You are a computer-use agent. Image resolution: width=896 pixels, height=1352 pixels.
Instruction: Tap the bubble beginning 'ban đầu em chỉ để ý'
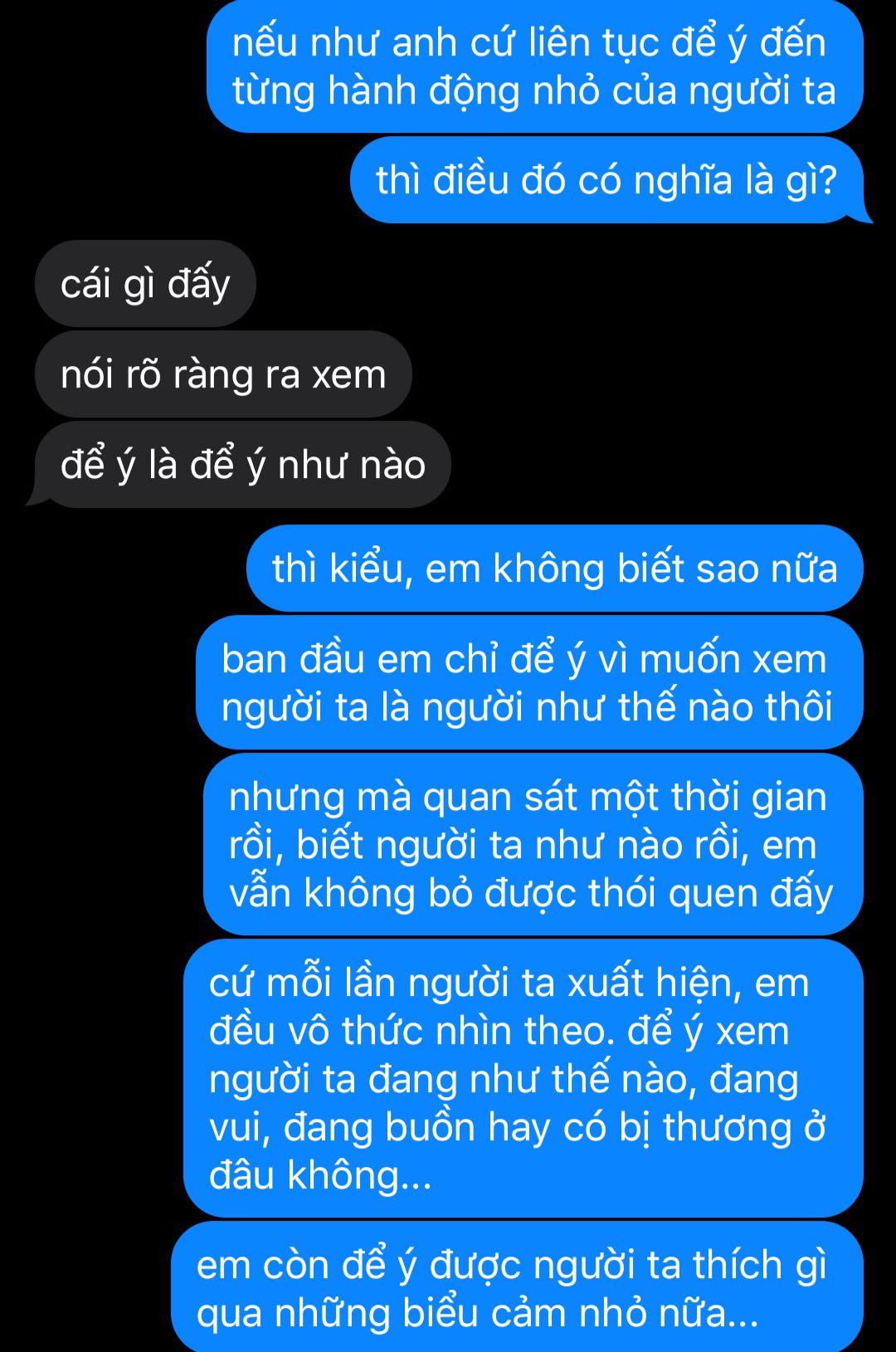[529, 683]
